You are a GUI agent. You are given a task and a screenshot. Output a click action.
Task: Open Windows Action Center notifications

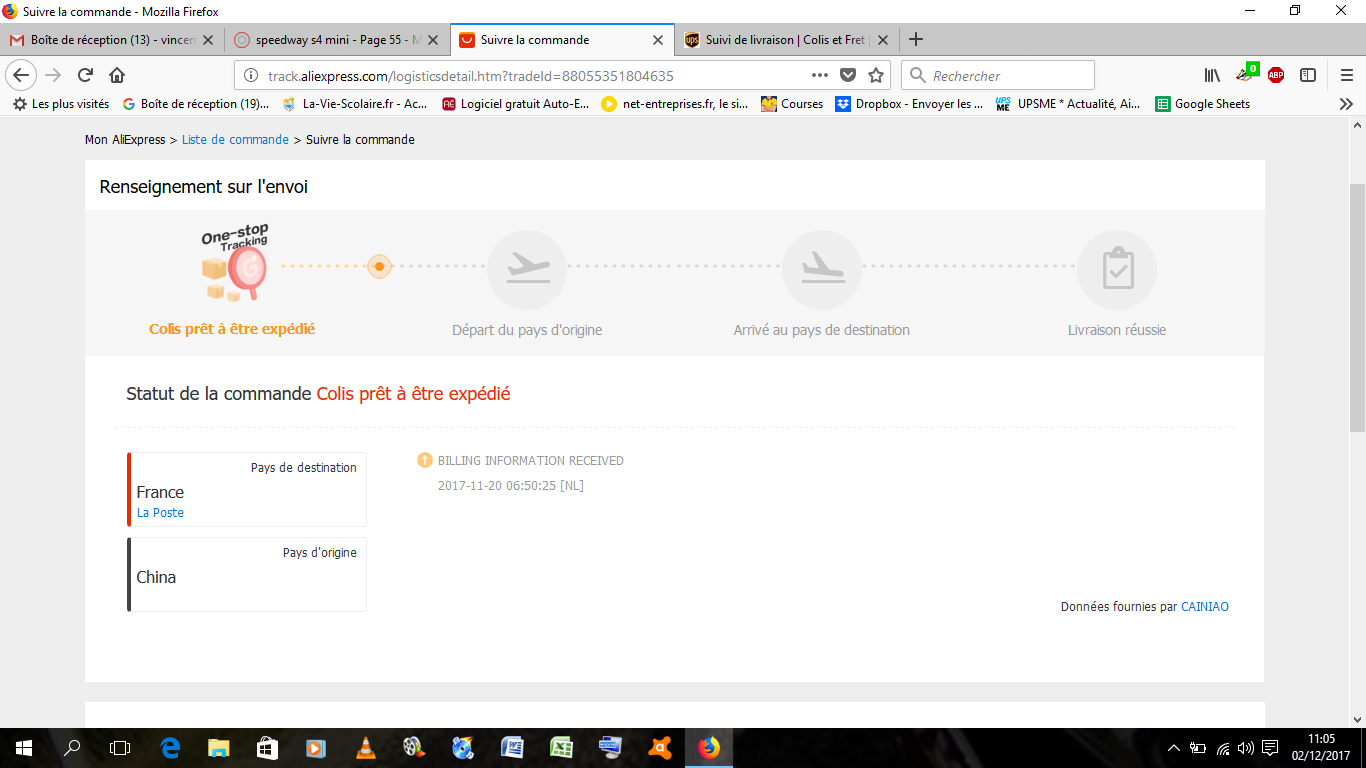click(1270, 748)
